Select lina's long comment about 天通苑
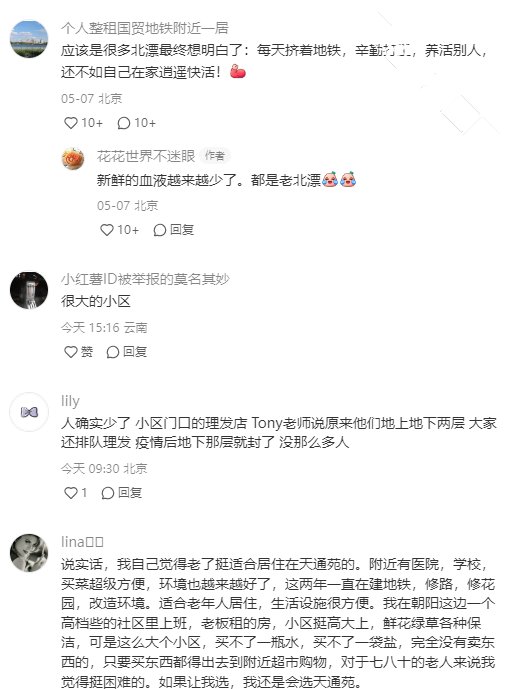510x689 pixels. (x=278, y=623)
